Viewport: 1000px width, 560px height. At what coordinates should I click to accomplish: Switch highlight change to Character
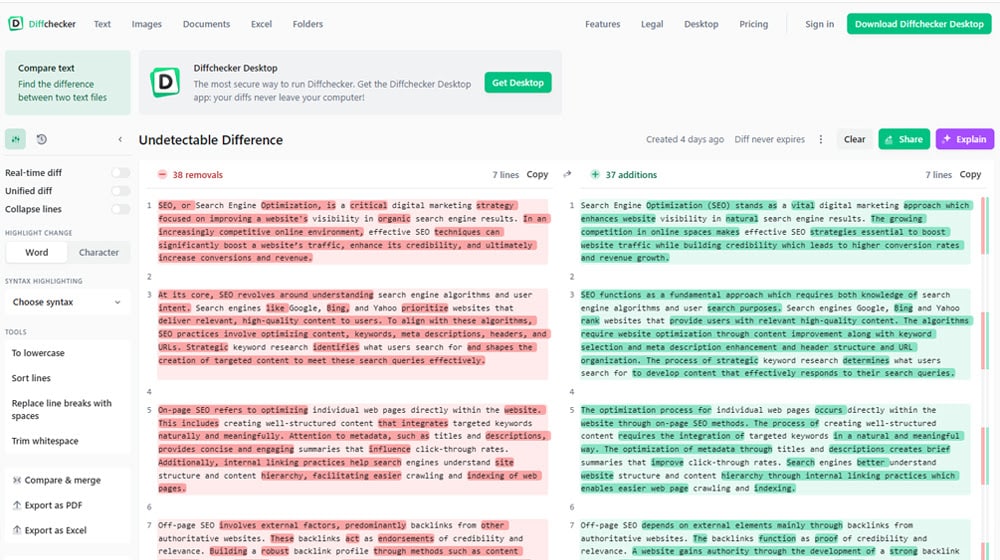coord(99,253)
